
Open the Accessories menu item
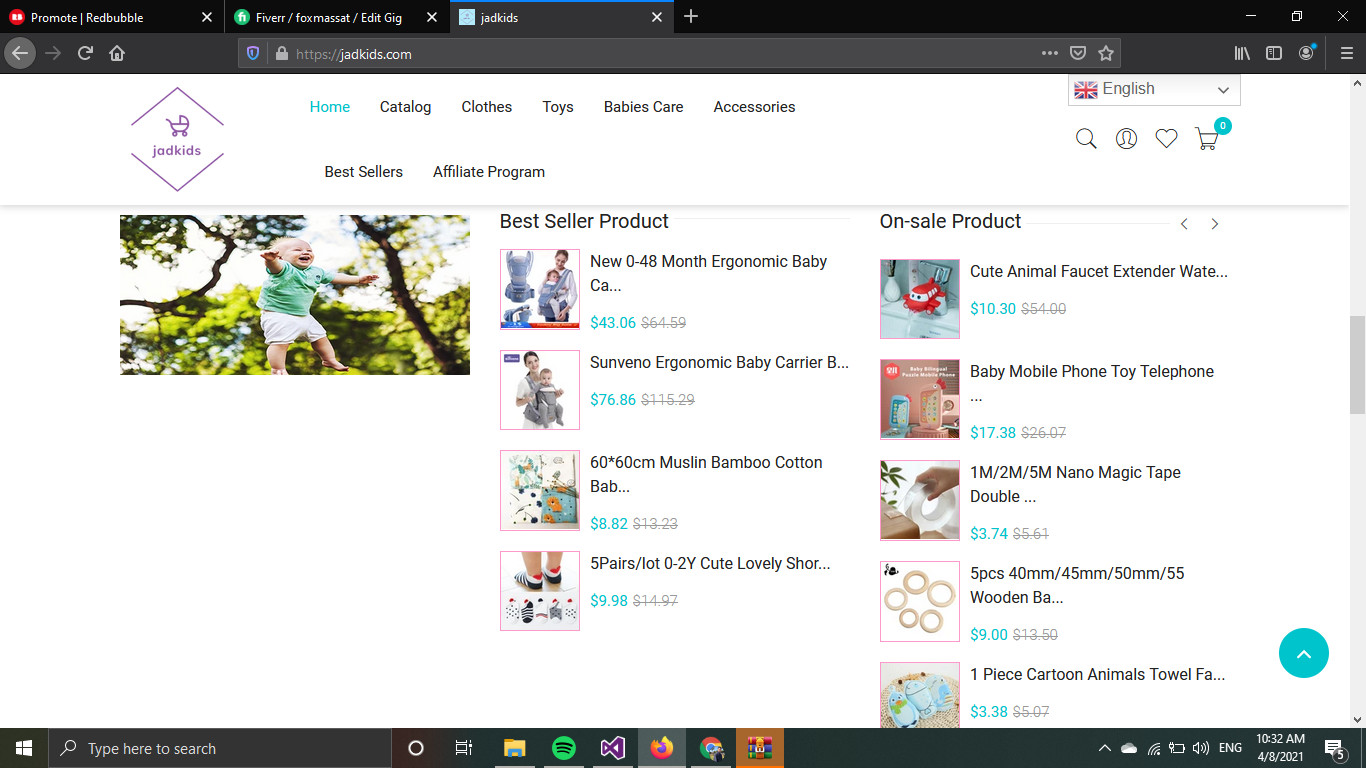click(755, 107)
